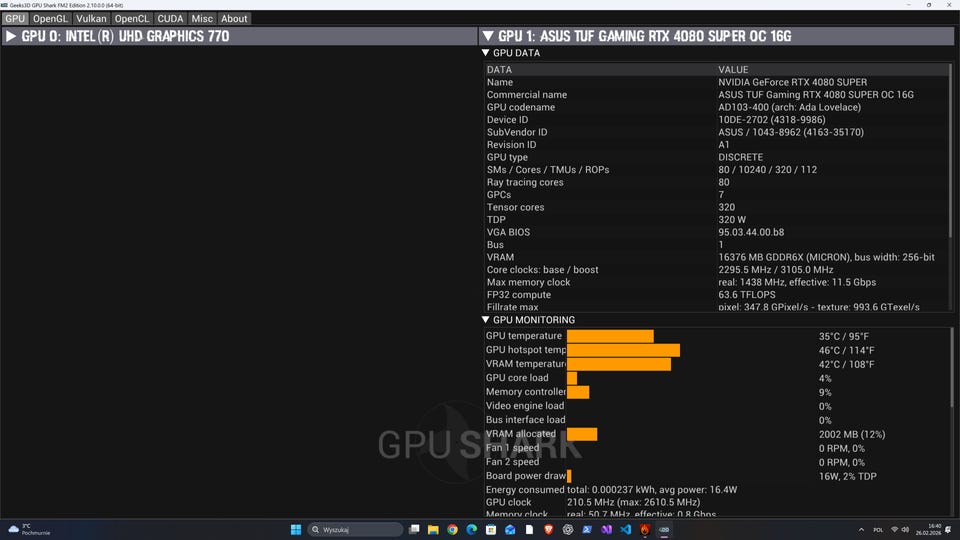Show hidden system tray icons
The width and height of the screenshot is (960, 540).
coord(861,530)
